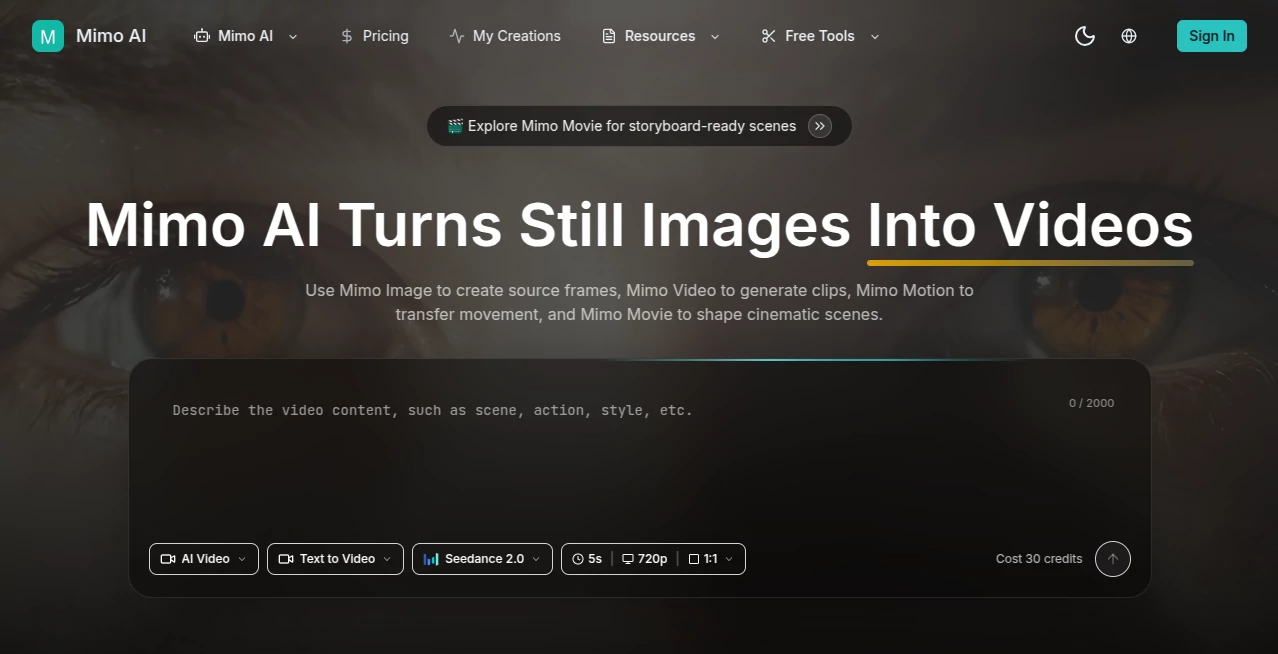Toggle dark mode with the moon icon
This screenshot has height=654, width=1278.
1084,36
